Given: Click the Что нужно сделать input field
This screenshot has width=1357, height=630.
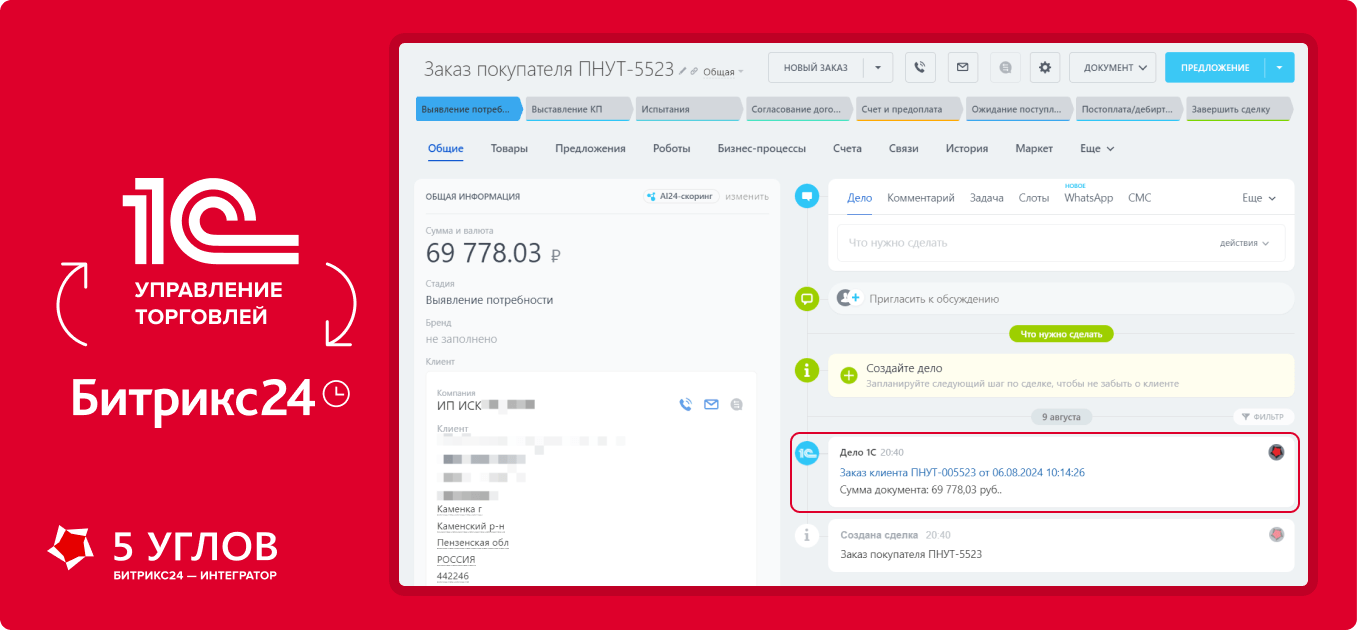Looking at the screenshot, I should (x=1061, y=243).
